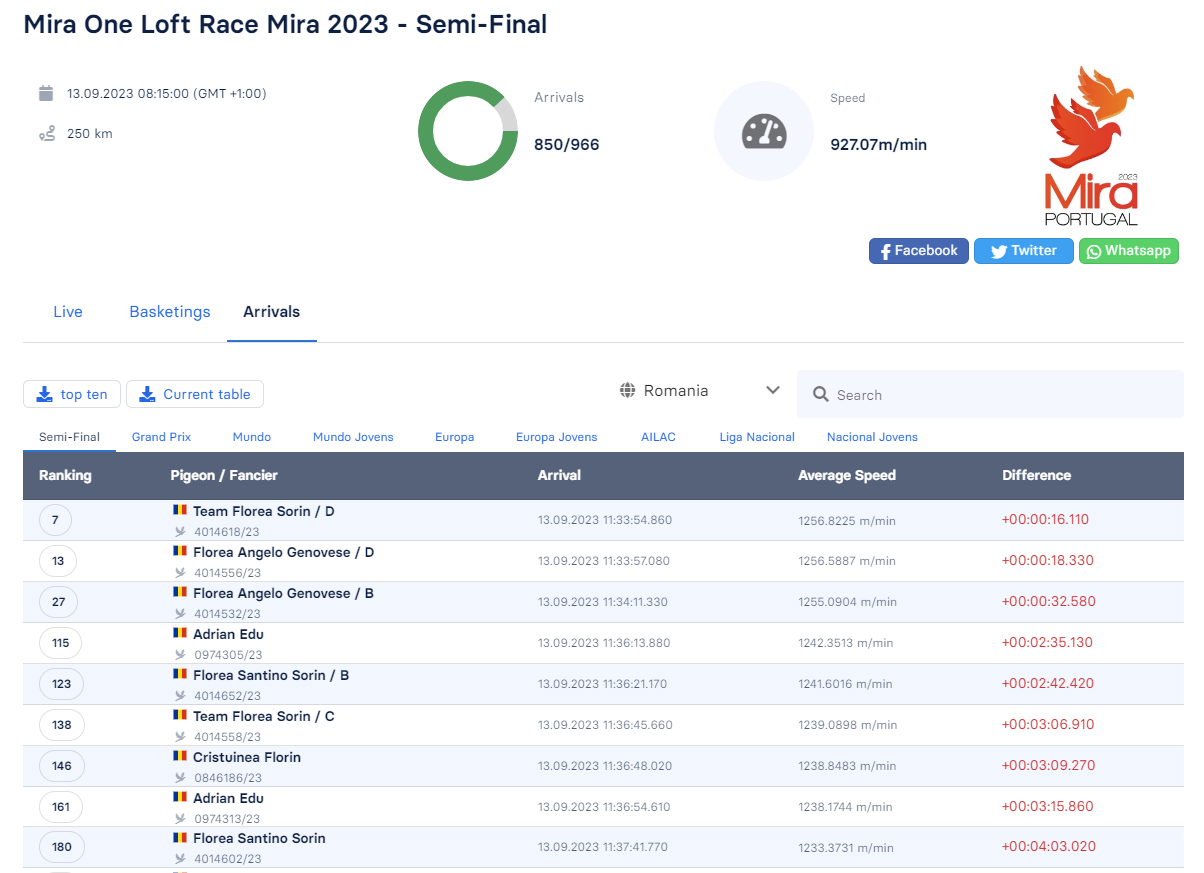The width and height of the screenshot is (1204, 873).
Task: Focus the Search input field
Action: (990, 394)
